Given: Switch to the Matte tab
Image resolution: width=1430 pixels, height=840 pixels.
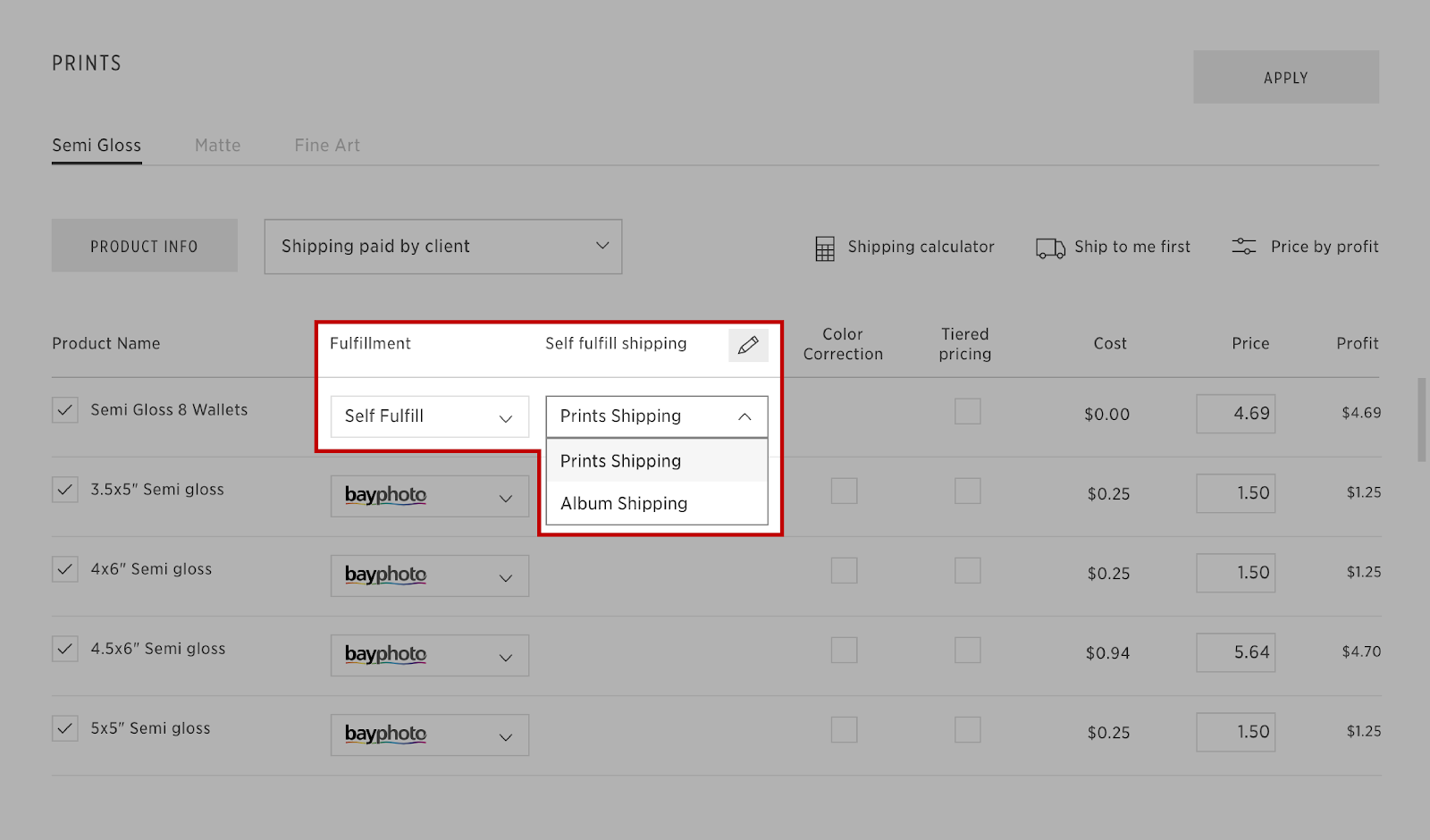Looking at the screenshot, I should click(x=218, y=146).
